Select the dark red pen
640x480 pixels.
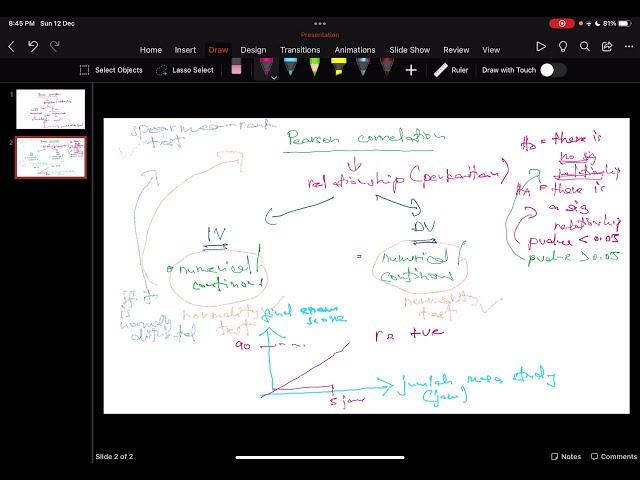pos(387,67)
